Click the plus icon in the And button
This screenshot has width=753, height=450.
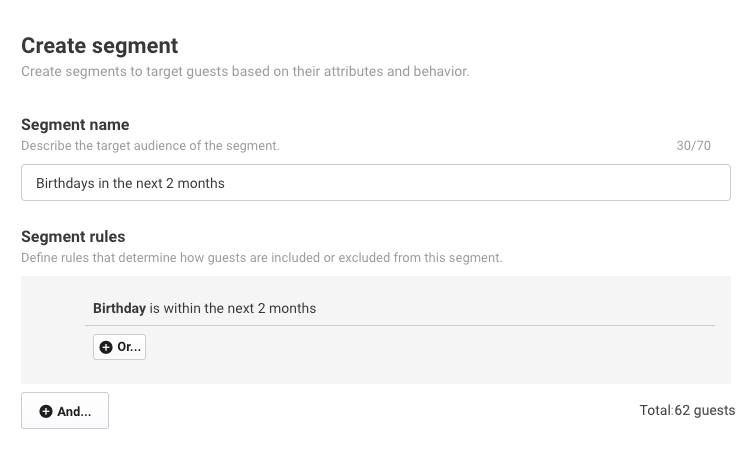tap(46, 412)
